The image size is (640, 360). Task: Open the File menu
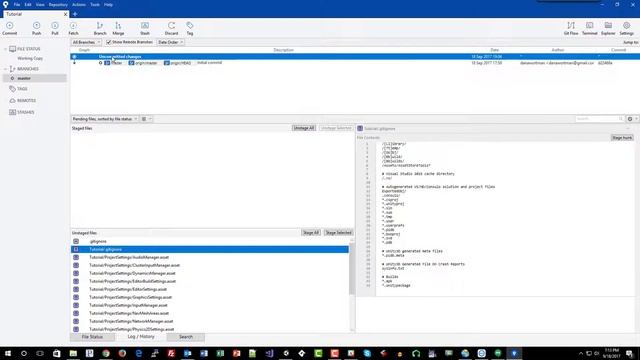click(x=17, y=4)
